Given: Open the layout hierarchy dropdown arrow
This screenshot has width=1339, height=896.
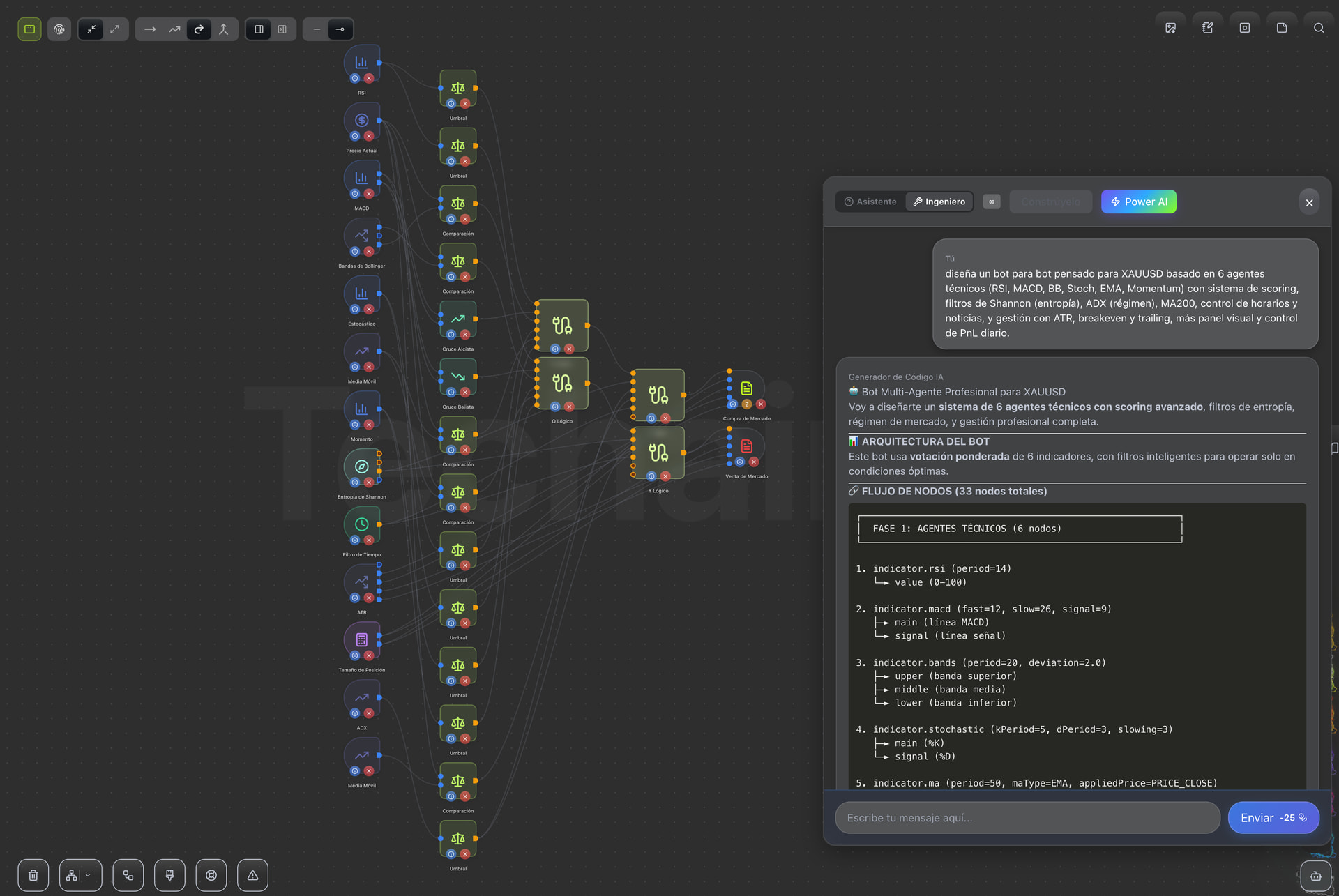Looking at the screenshot, I should tap(88, 875).
